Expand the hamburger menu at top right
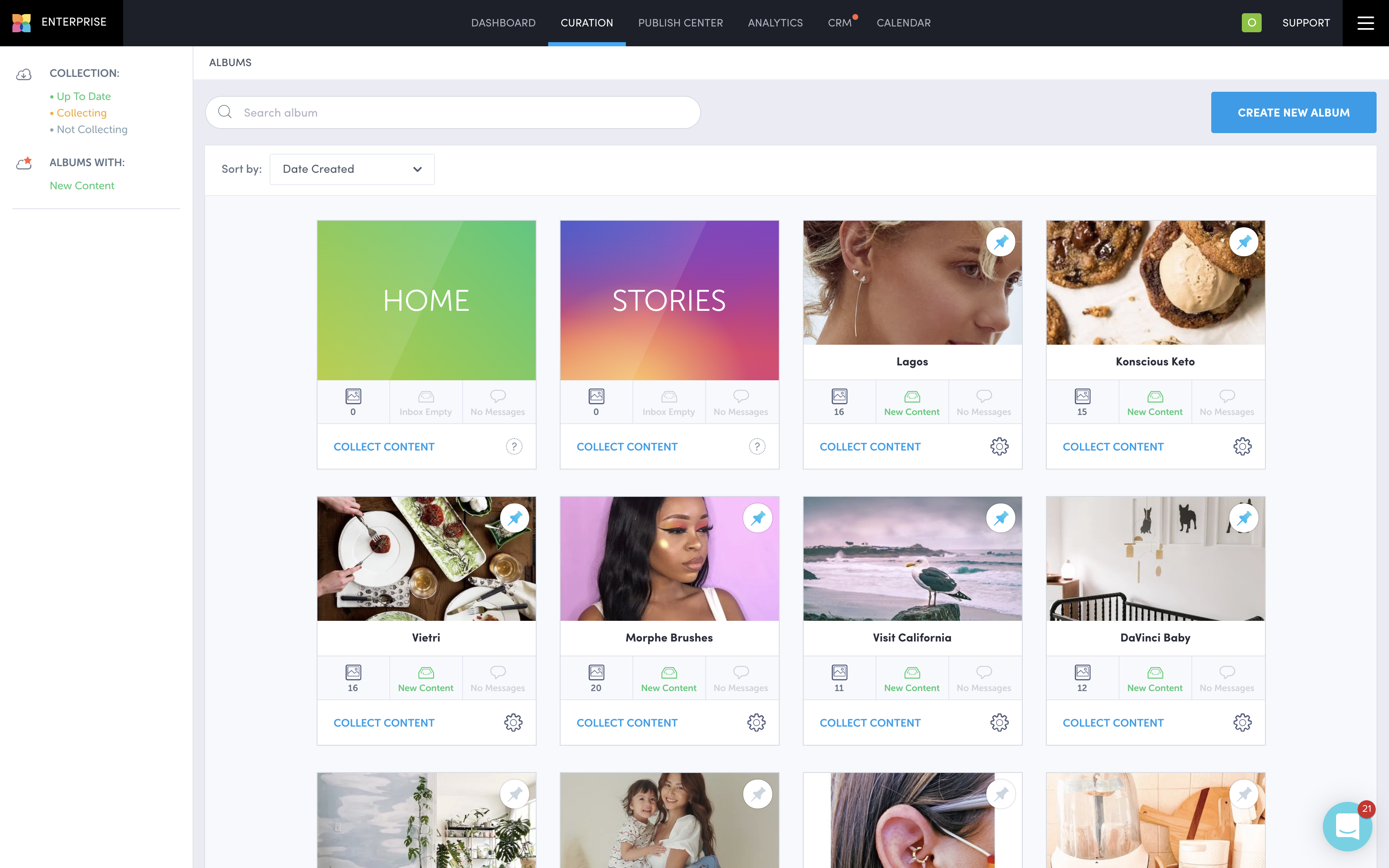Viewport: 1389px width, 868px height. [x=1365, y=22]
